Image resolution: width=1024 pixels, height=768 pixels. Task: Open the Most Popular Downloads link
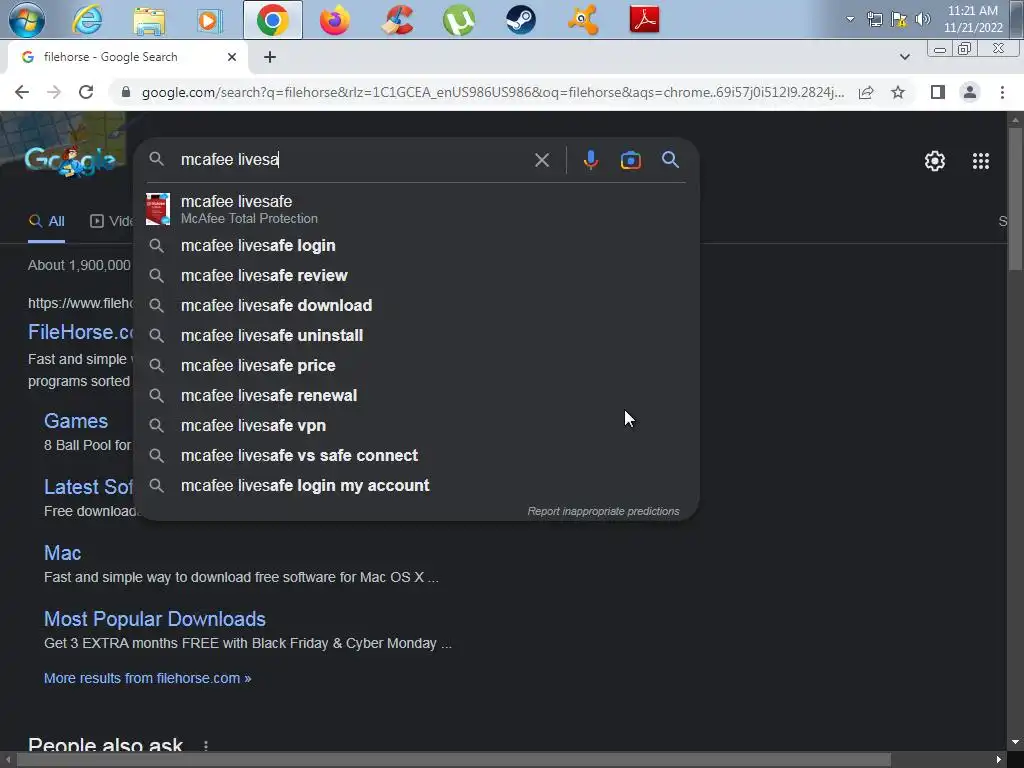pyautogui.click(x=155, y=619)
